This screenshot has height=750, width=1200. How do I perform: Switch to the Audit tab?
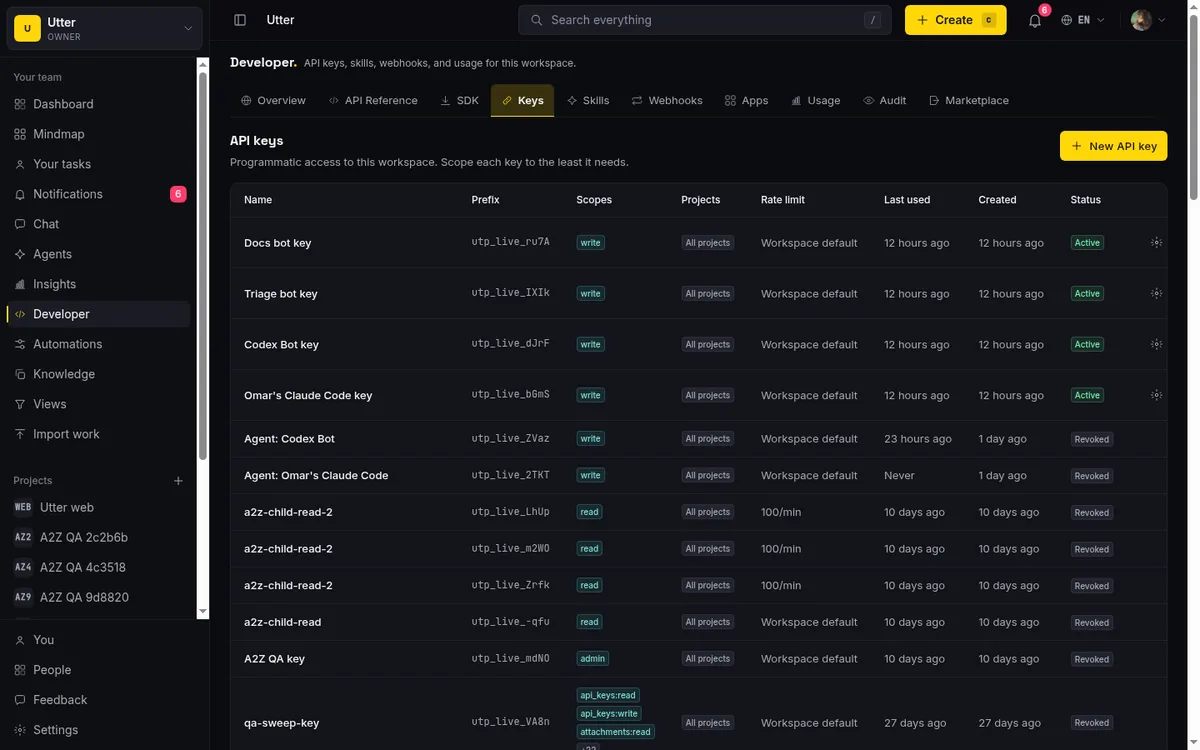tap(884, 100)
